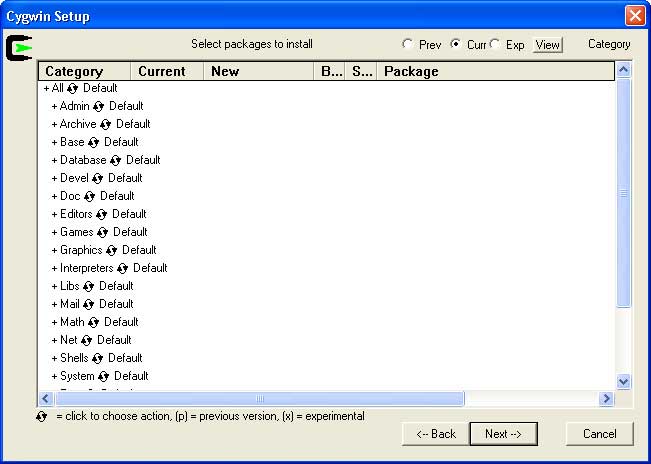Click the New column header

click(259, 71)
